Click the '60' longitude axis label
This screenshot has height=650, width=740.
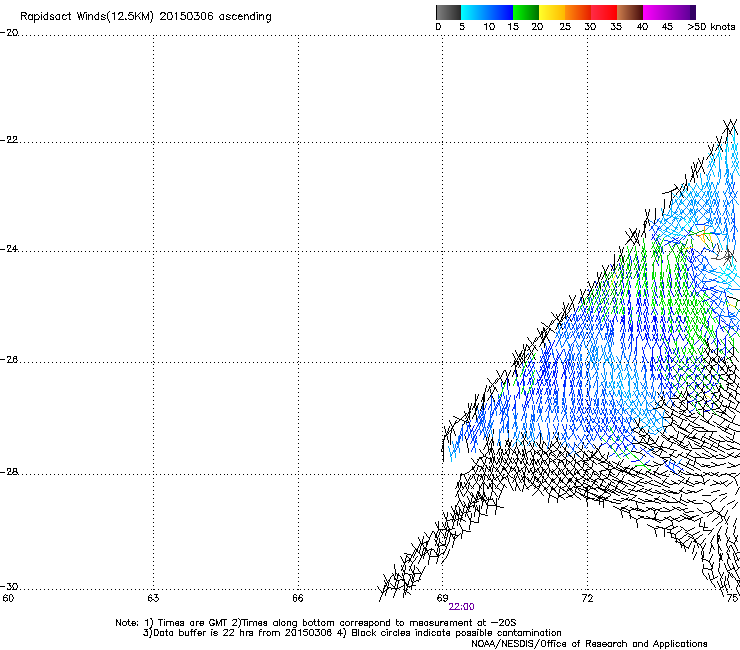coord(8,598)
